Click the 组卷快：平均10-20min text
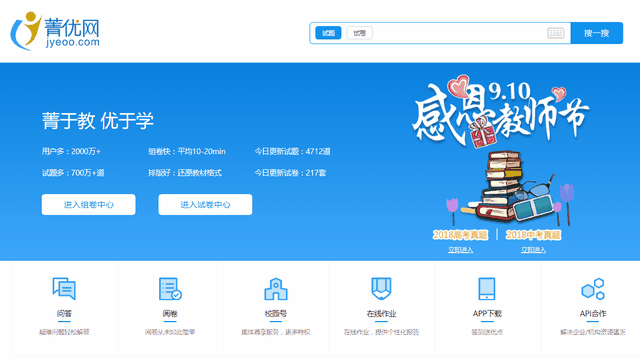 point(187,152)
